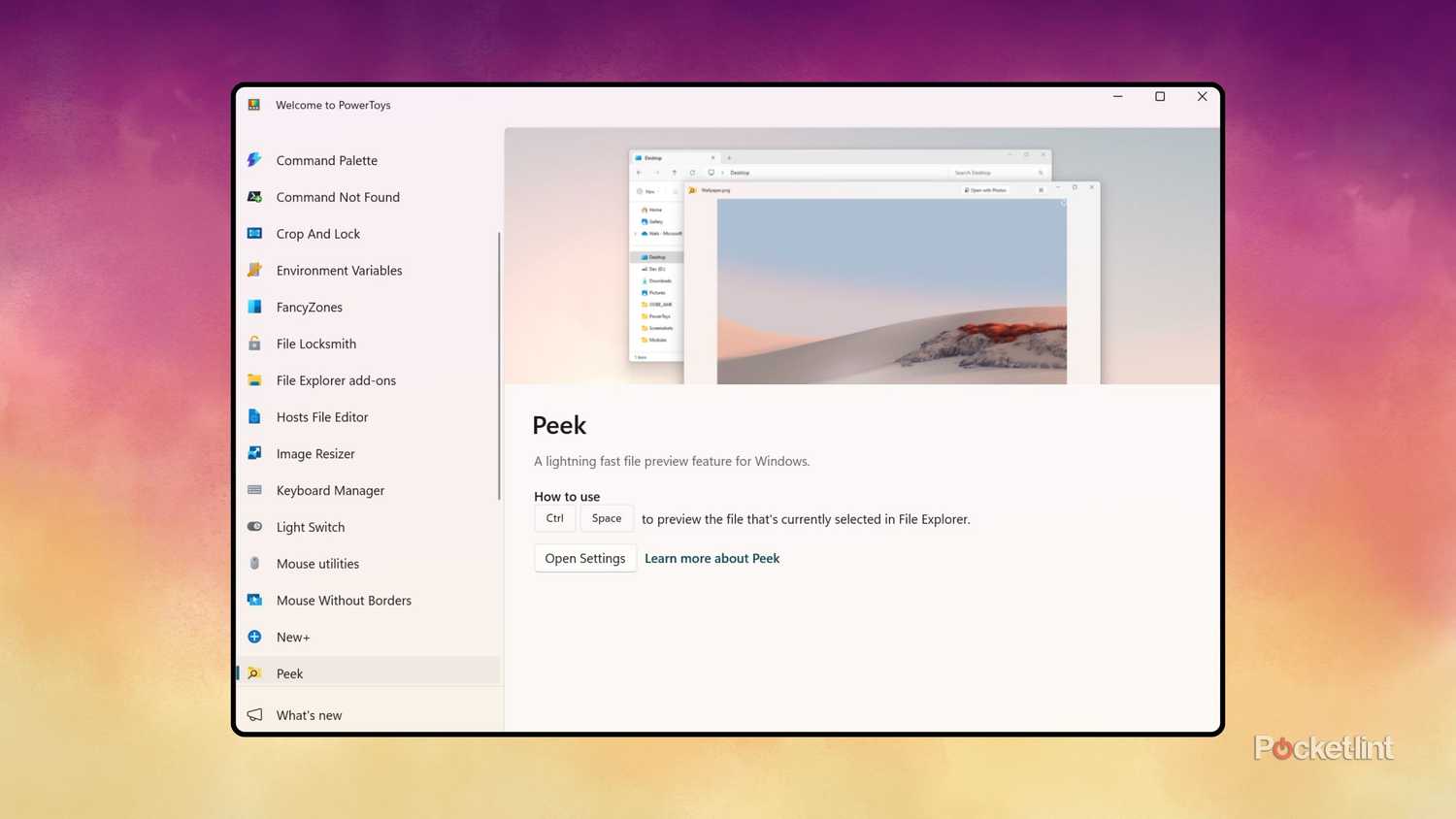Open Image Resizer via its icon
This screenshot has width=1456, height=819.
tap(254, 453)
